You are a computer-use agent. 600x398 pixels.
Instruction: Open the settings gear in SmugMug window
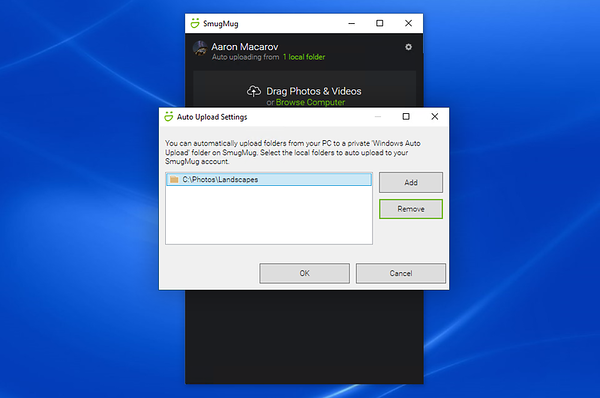[408, 47]
